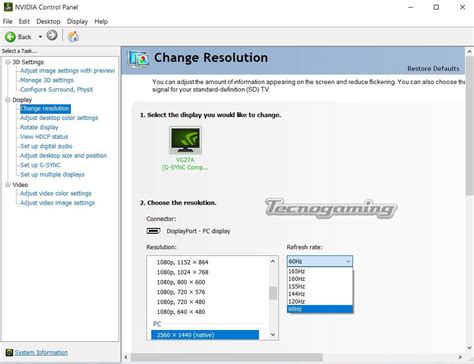Open the Refresh rate combo box
Viewport: 474px width, 364px height.
320,261
